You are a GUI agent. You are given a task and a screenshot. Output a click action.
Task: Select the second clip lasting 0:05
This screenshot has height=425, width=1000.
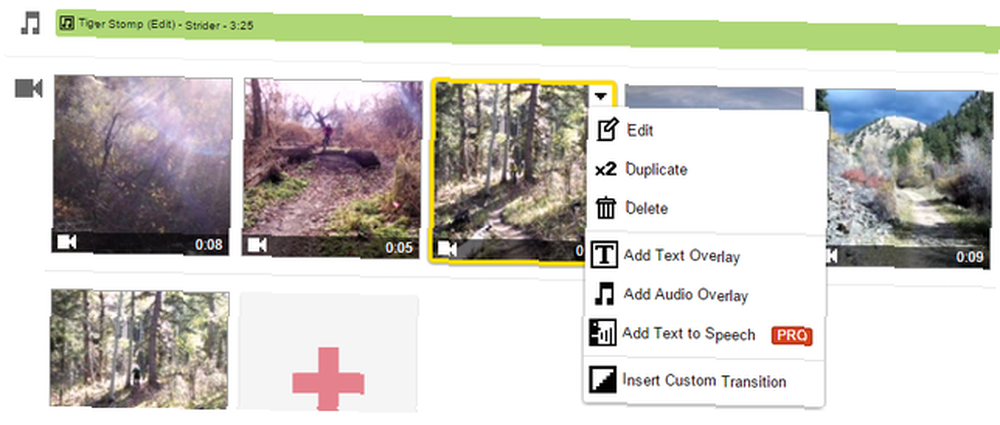click(332, 168)
